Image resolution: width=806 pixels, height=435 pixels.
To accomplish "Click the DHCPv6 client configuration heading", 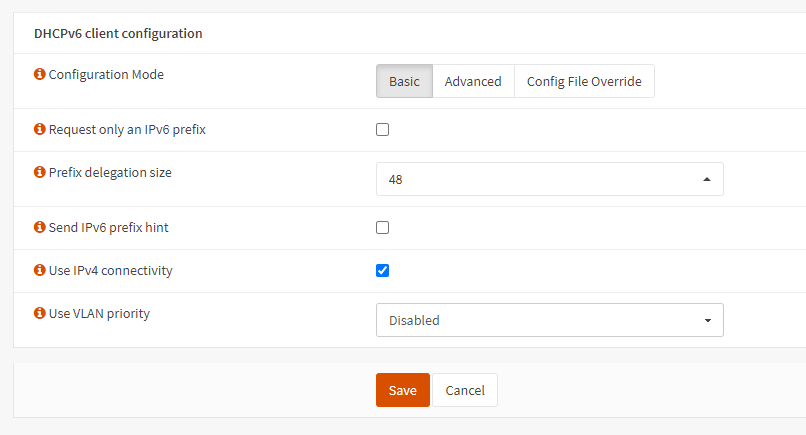I will 118,33.
